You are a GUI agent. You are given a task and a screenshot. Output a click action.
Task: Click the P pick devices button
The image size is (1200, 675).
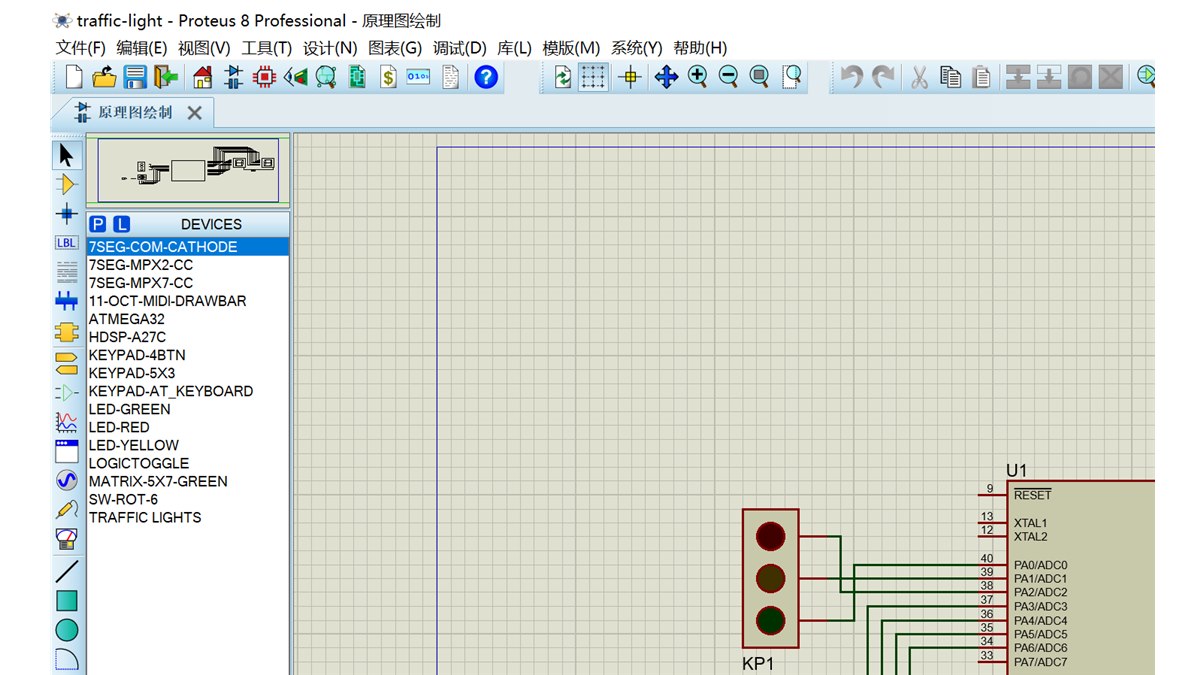point(98,224)
